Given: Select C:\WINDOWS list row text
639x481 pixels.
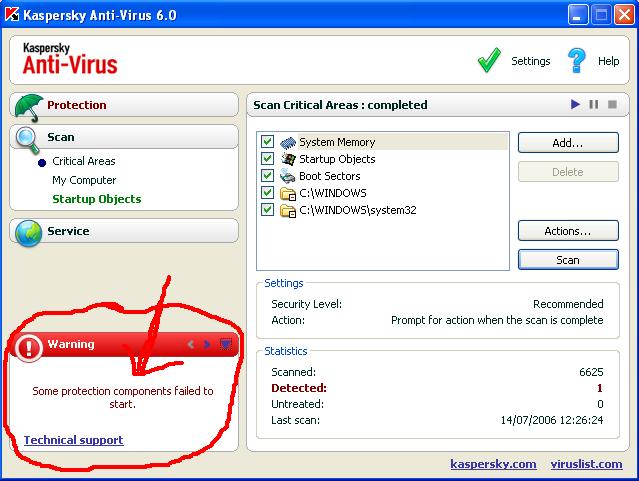Looking at the screenshot, I should click(333, 193).
